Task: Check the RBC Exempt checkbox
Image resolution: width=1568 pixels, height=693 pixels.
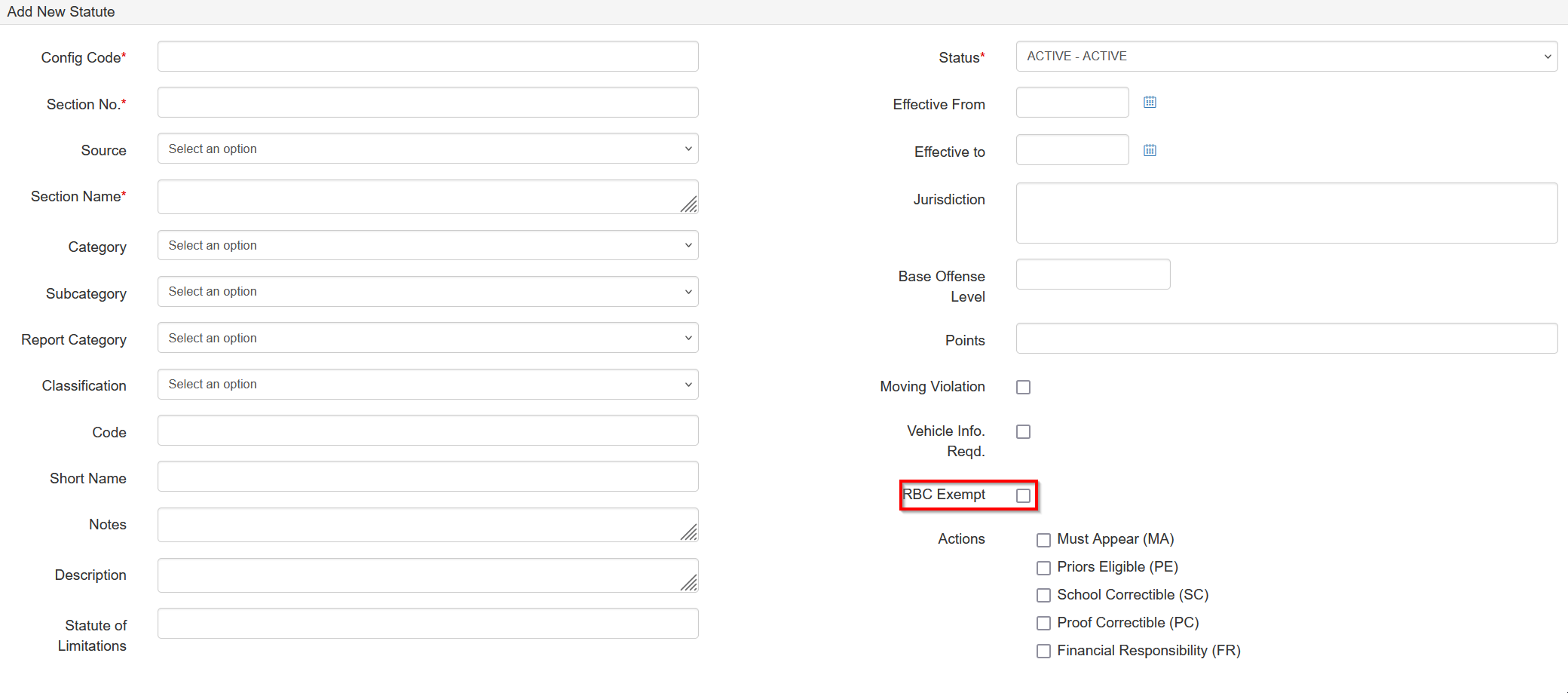Action: (x=1023, y=495)
